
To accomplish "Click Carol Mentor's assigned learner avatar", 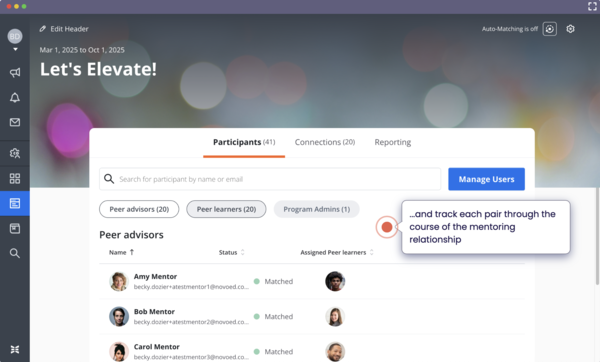I will 335,352.
